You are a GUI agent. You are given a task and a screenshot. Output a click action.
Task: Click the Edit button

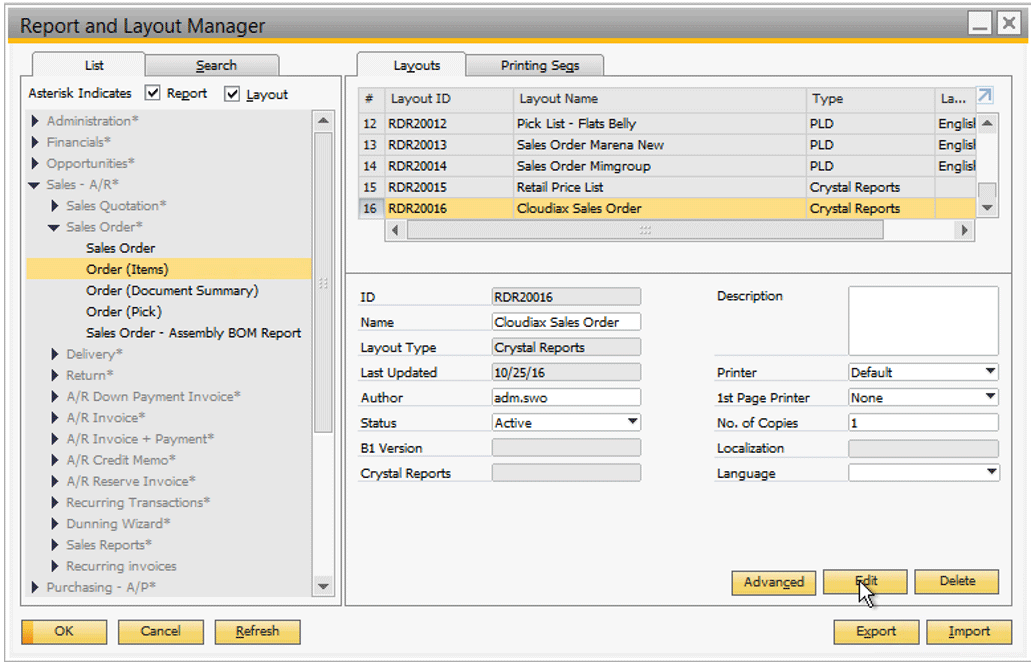point(864,582)
